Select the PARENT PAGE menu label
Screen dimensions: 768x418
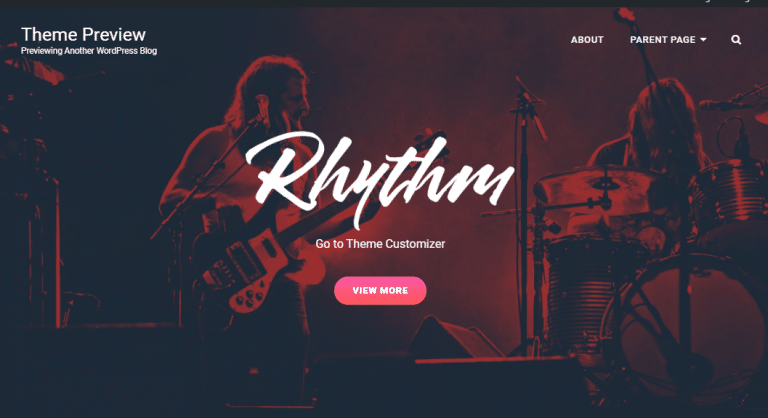point(662,40)
